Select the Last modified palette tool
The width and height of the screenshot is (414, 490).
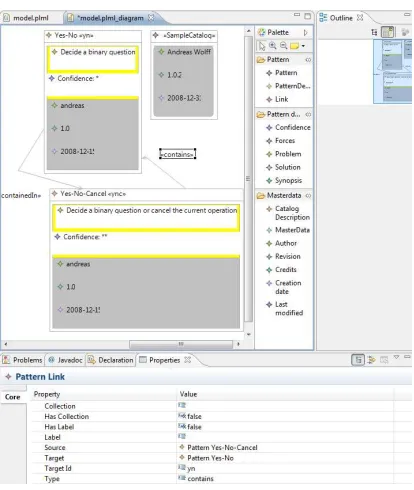click(x=285, y=308)
